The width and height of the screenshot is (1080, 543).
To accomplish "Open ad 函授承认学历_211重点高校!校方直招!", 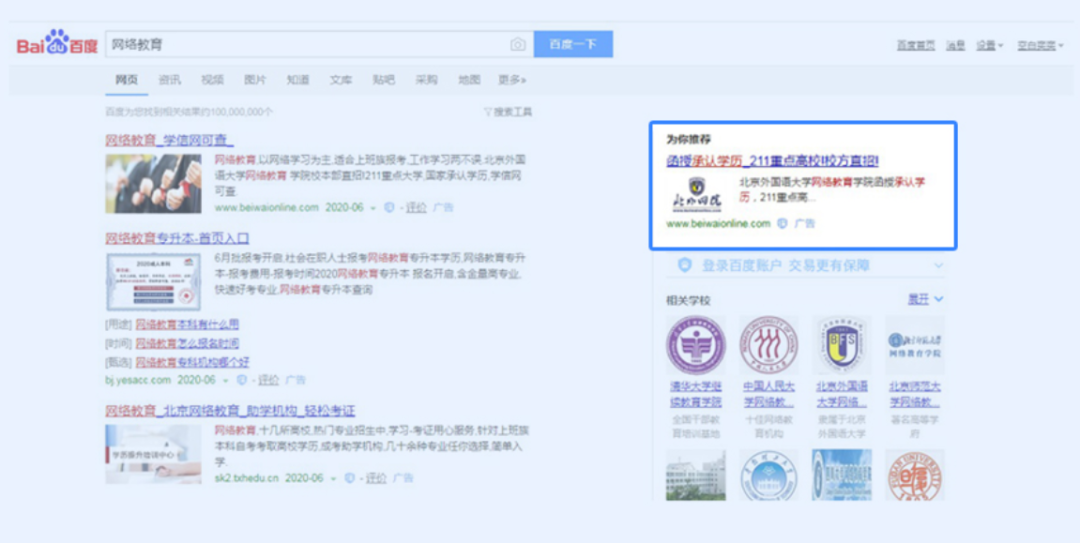I will 772,161.
